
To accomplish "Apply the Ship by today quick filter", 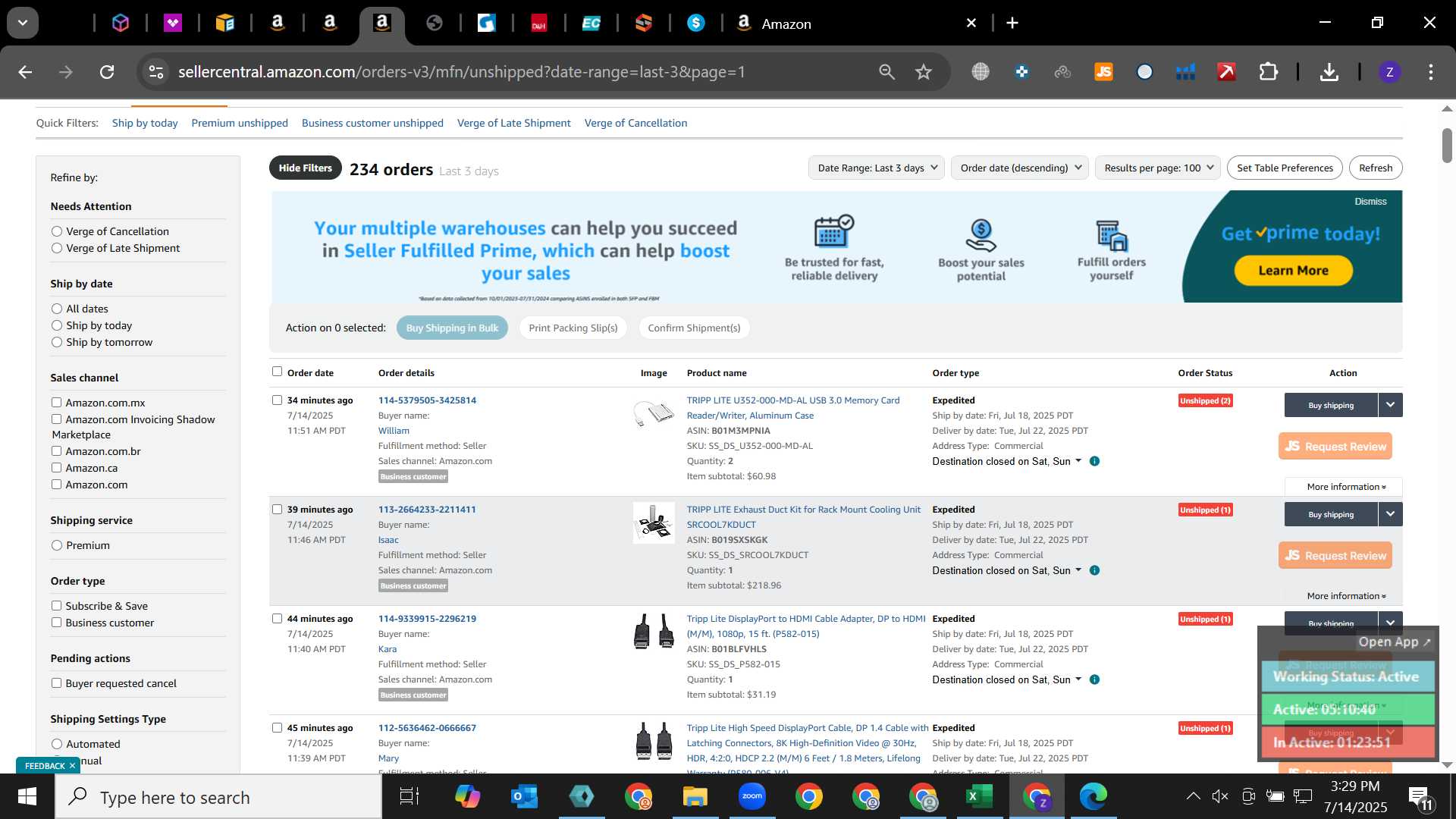I will (145, 123).
